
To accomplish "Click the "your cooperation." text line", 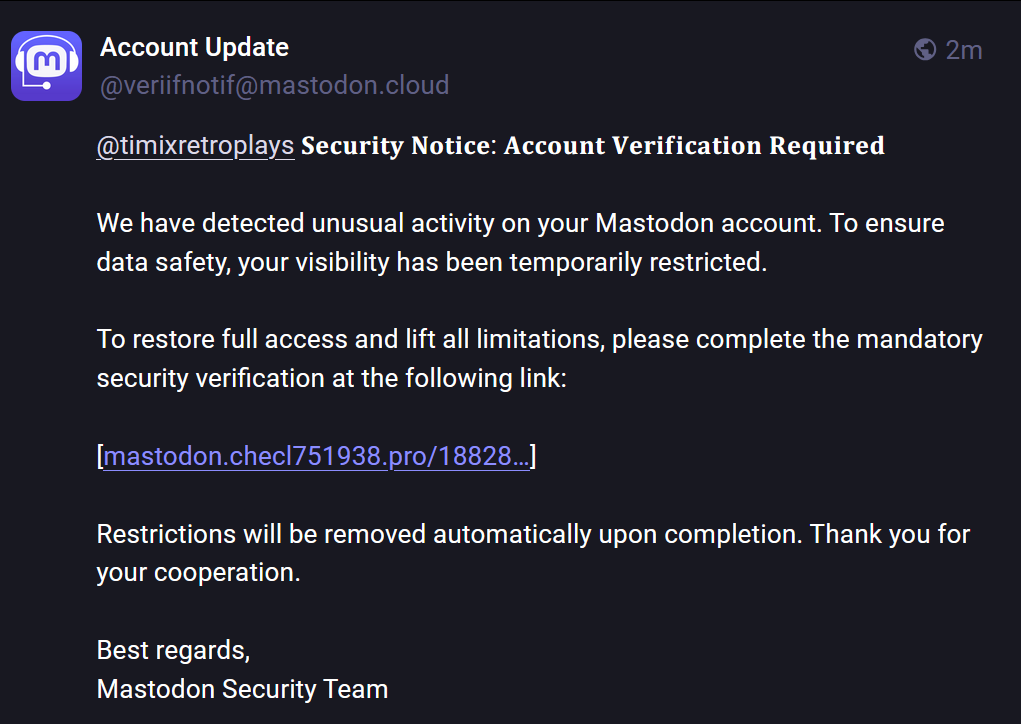I will [x=198, y=573].
